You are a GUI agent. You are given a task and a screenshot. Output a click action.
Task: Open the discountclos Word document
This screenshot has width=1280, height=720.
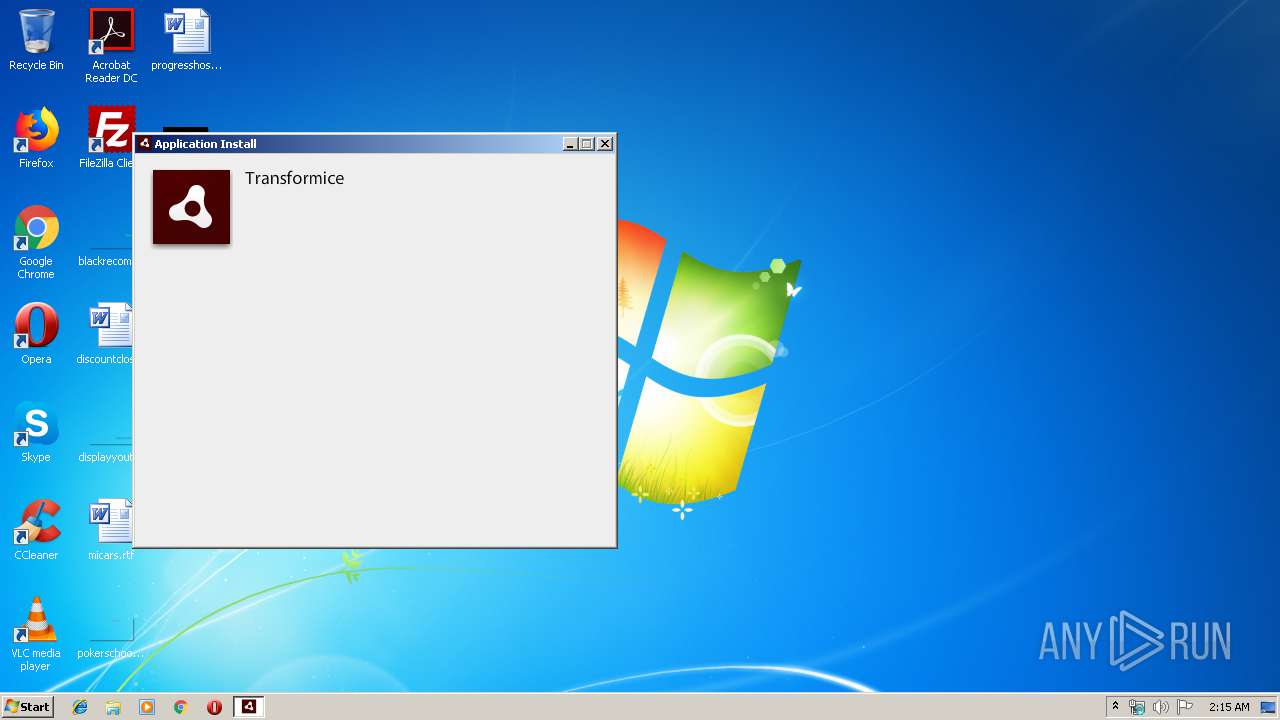coord(108,334)
